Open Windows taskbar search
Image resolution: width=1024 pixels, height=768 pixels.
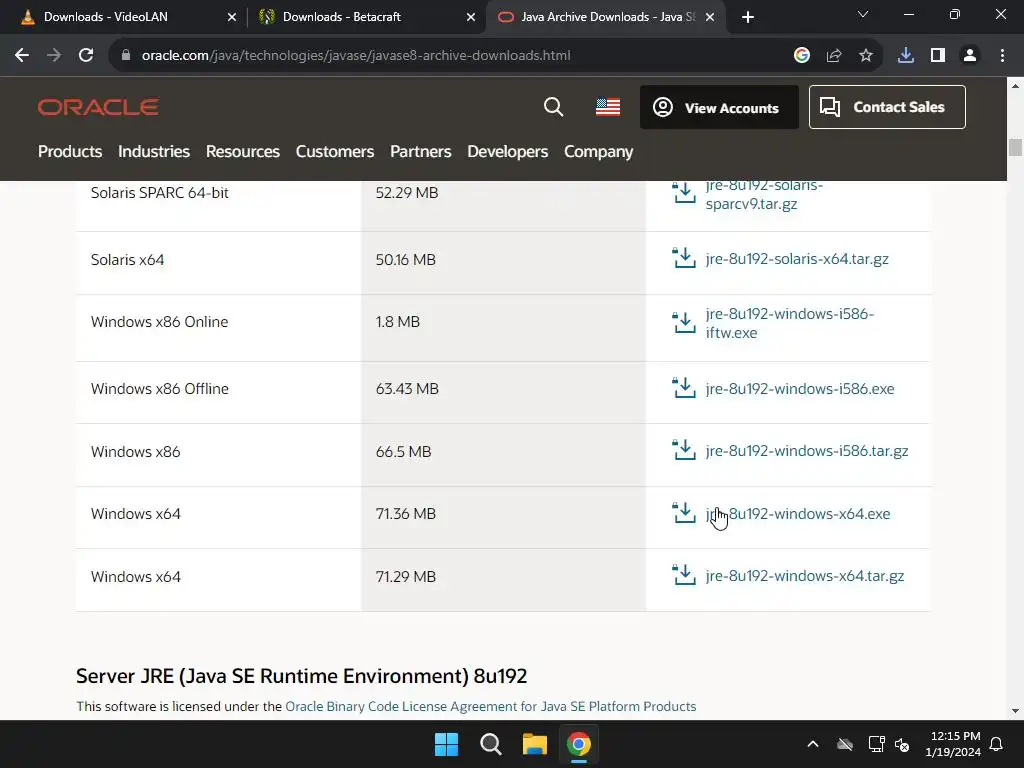(x=490, y=744)
